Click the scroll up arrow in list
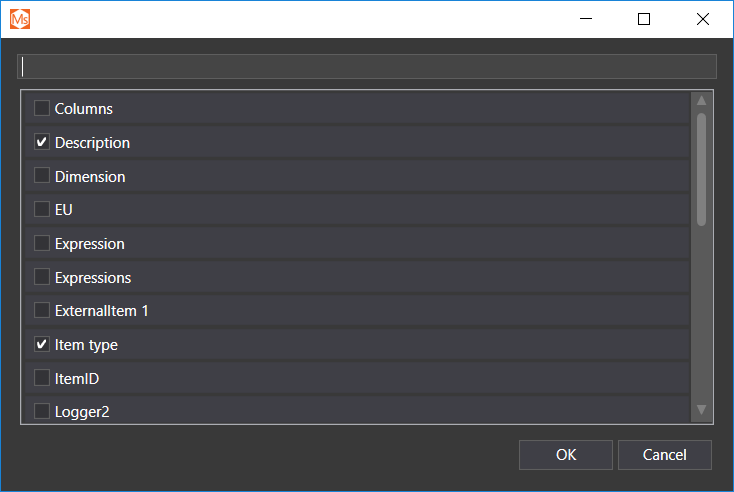This screenshot has width=734, height=492. 702,100
